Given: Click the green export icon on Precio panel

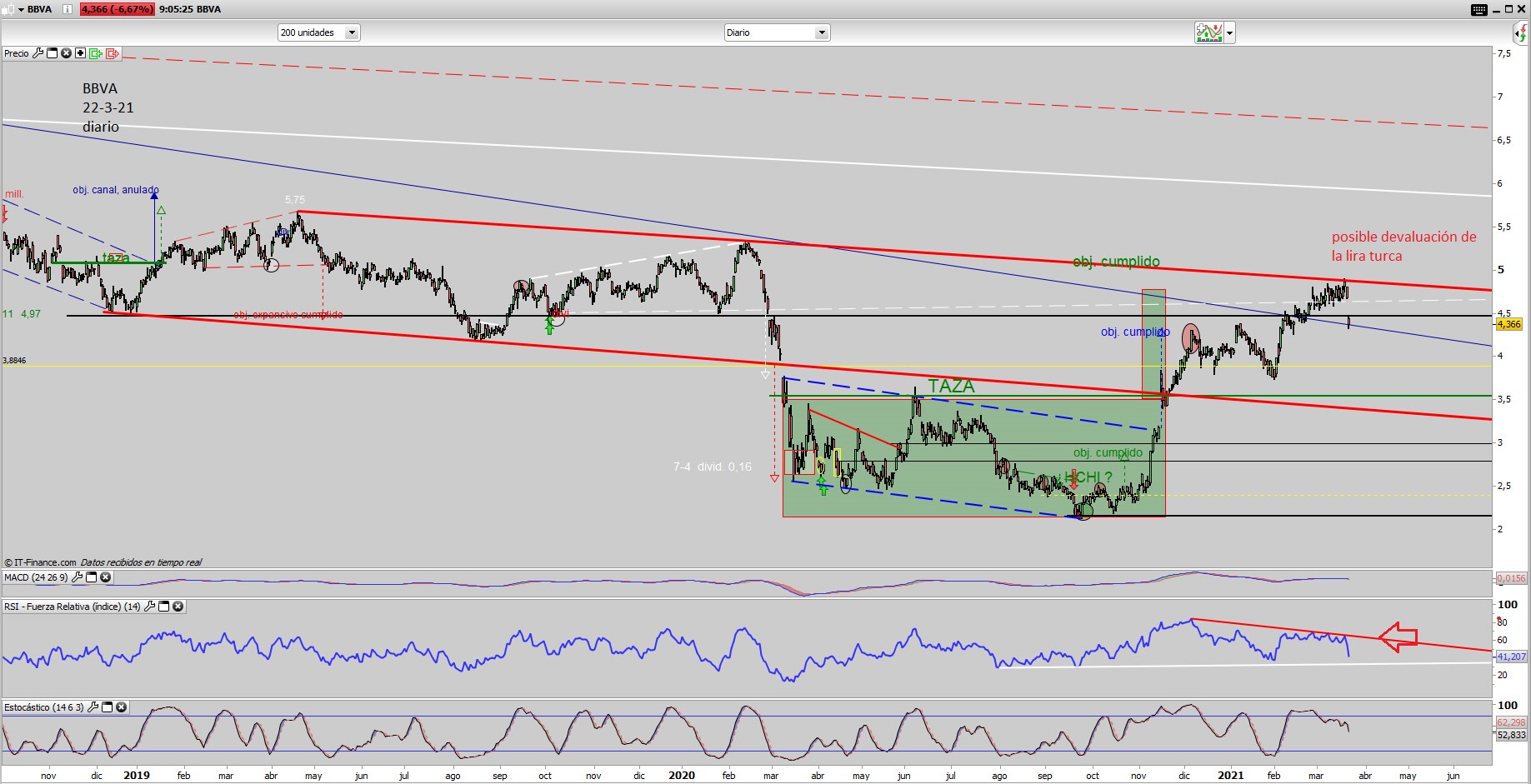Looking at the screenshot, I should 95,53.
